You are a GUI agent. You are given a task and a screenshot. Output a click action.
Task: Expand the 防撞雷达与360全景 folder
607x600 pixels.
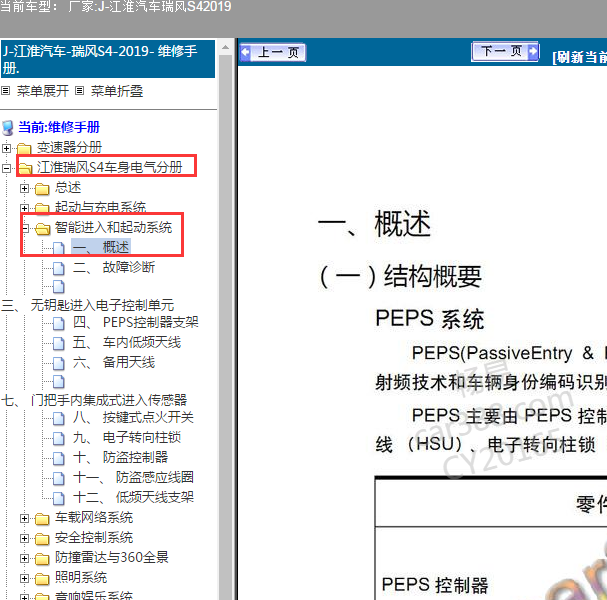click(24, 558)
